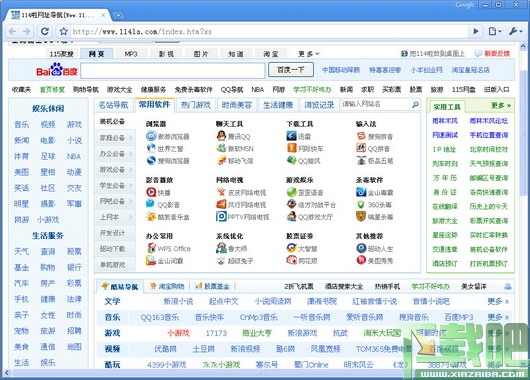
Task: Open the QQ影音 icon
Action: pos(151,204)
